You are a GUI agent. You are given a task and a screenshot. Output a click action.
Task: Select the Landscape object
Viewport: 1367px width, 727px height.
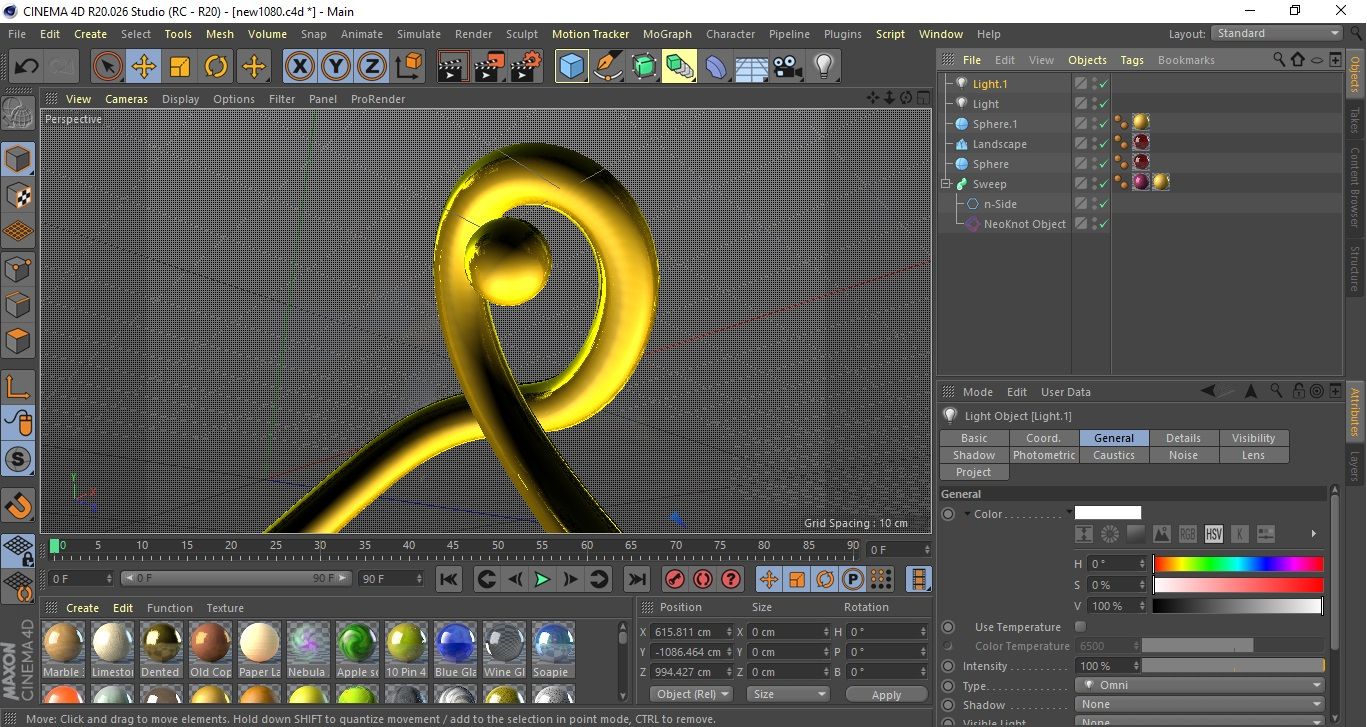click(999, 144)
